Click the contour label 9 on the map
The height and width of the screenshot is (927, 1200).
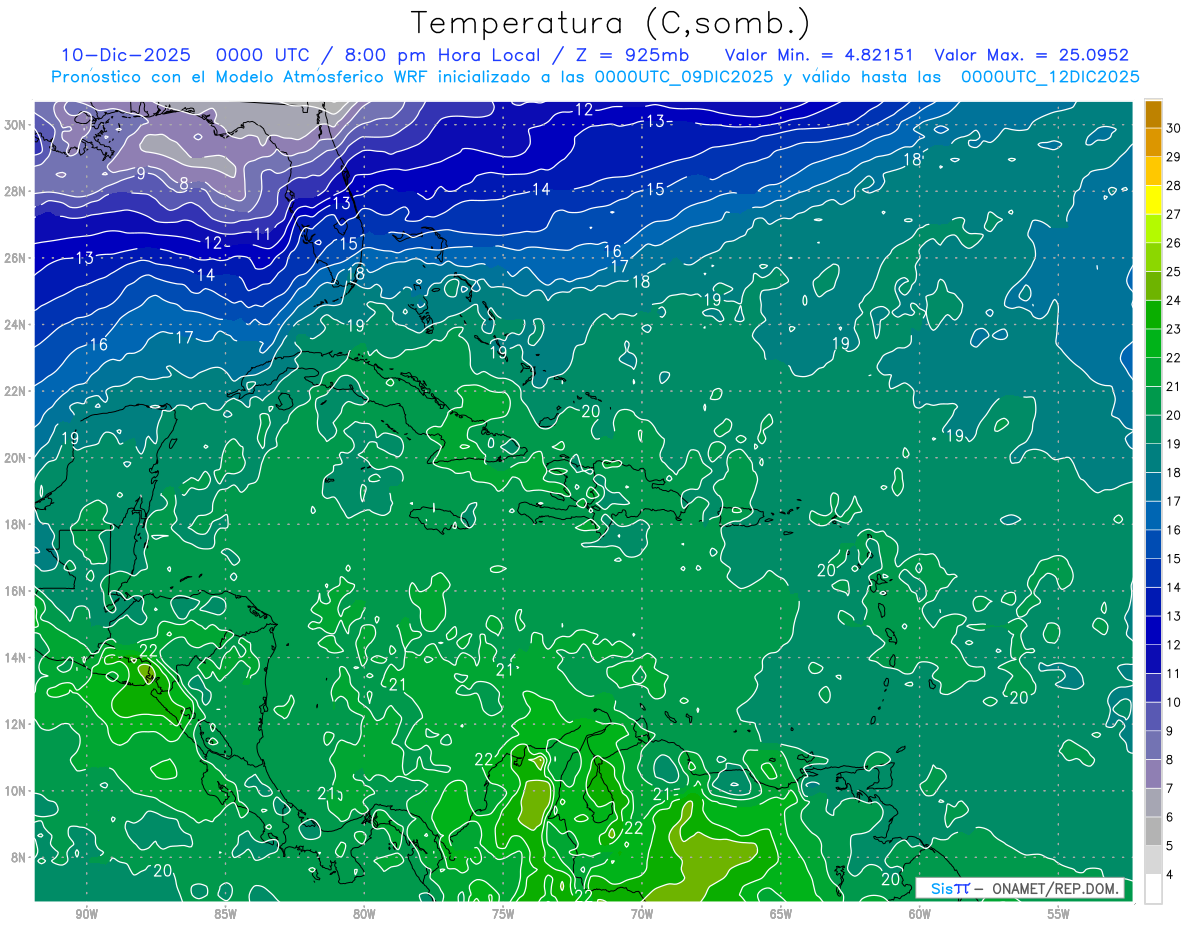click(x=141, y=173)
